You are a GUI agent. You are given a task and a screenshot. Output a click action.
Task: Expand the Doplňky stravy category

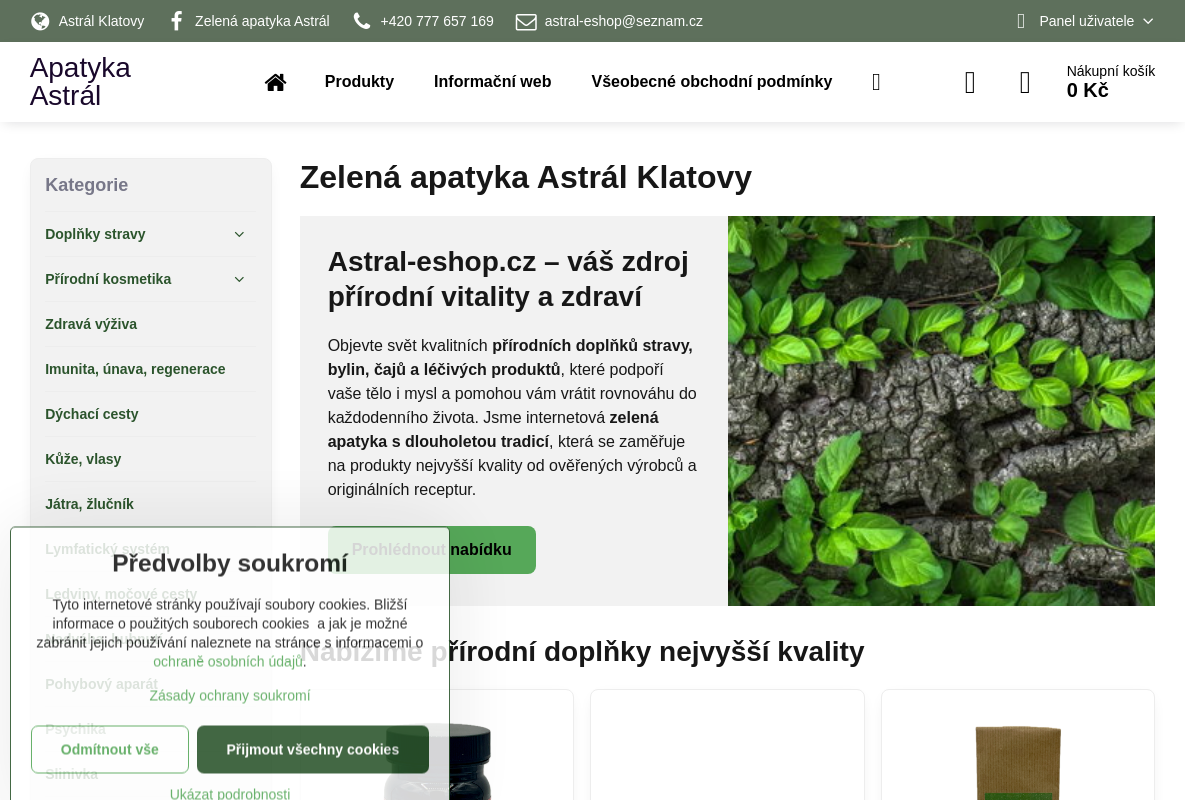click(239, 234)
